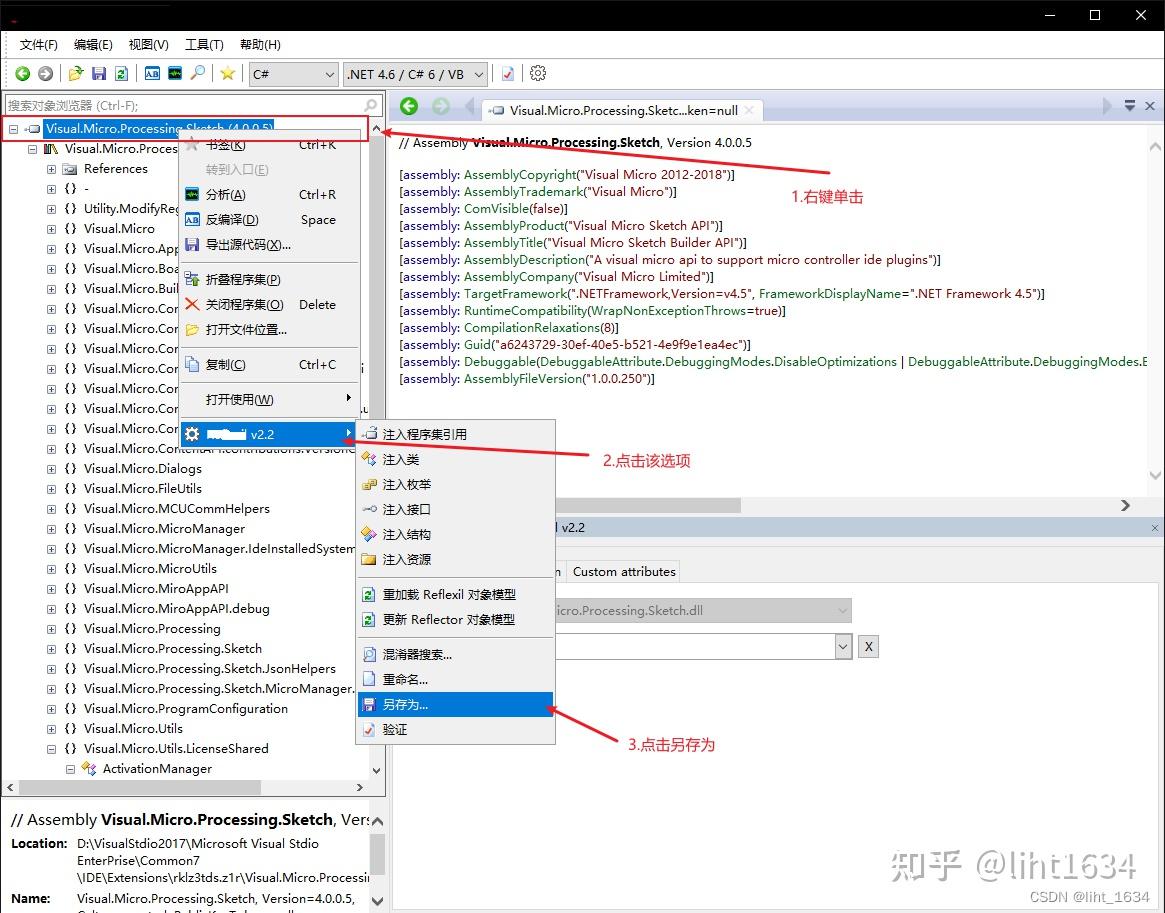Image resolution: width=1165 pixels, height=913 pixels.
Task: Select 注入资源 in the submenu
Action: [x=455, y=559]
